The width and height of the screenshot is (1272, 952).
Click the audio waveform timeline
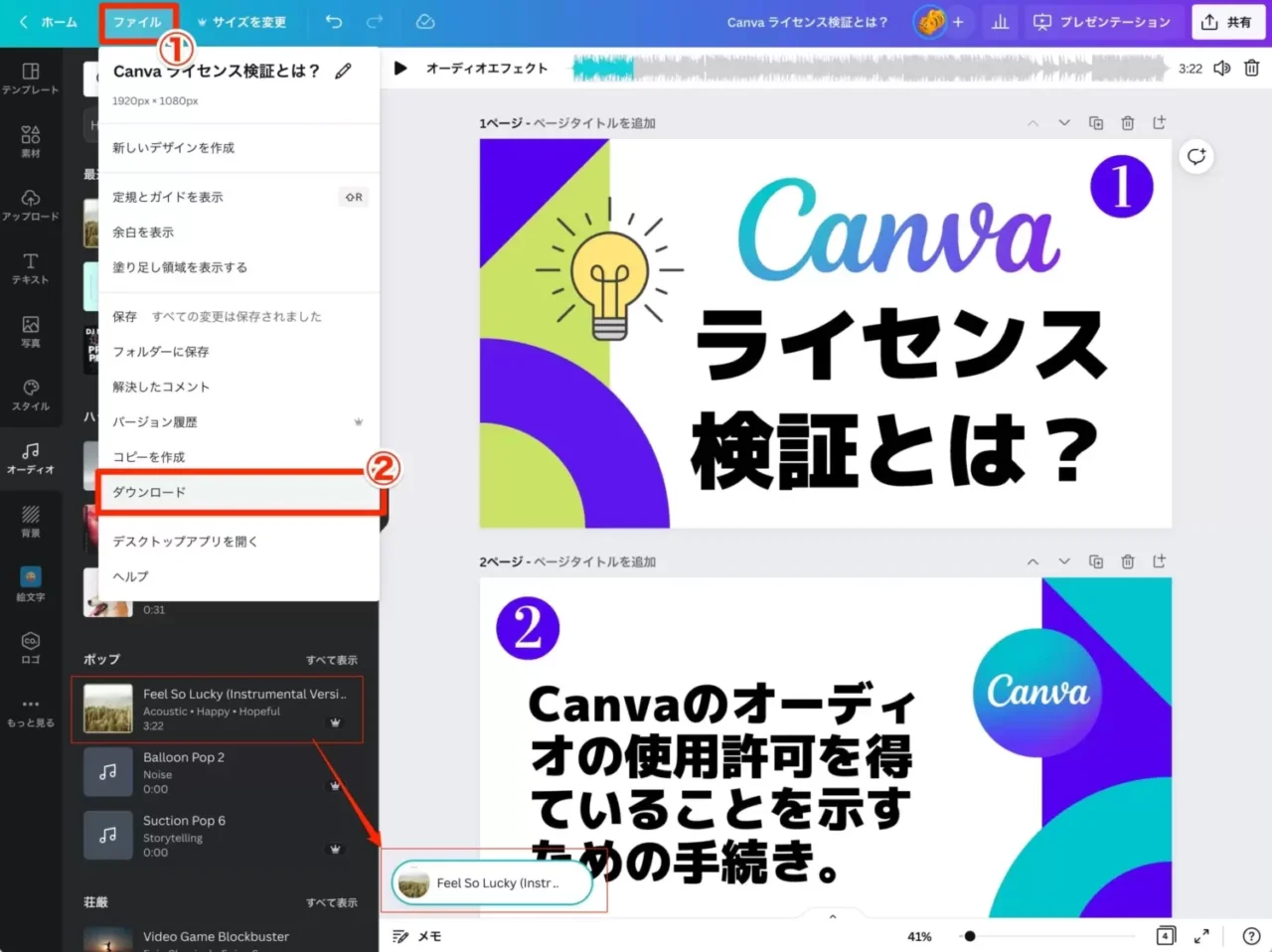tap(870, 68)
